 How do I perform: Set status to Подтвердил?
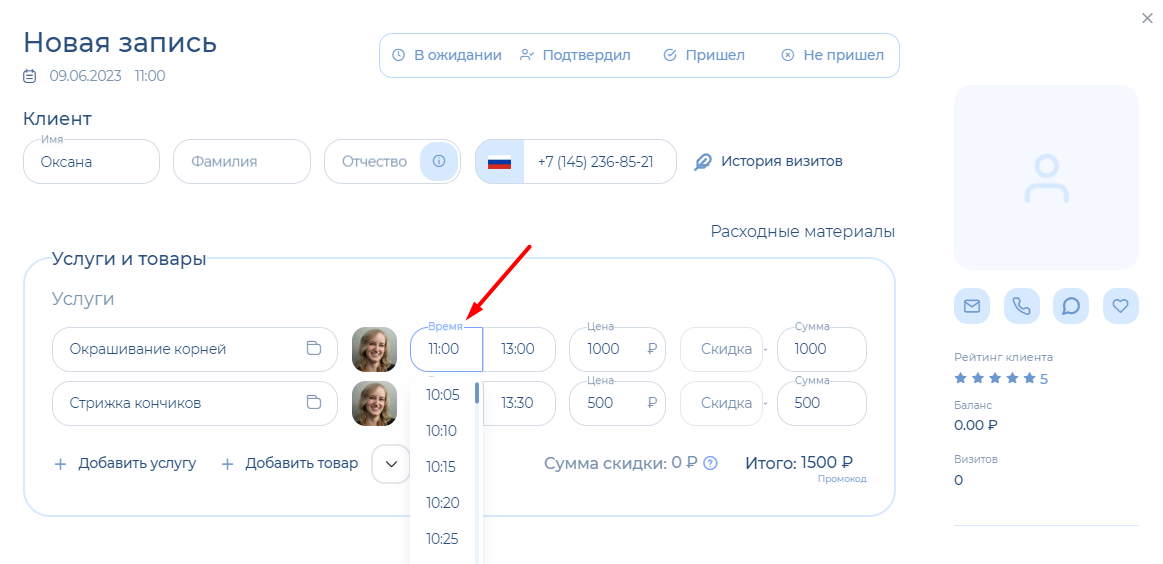pyautogui.click(x=575, y=55)
